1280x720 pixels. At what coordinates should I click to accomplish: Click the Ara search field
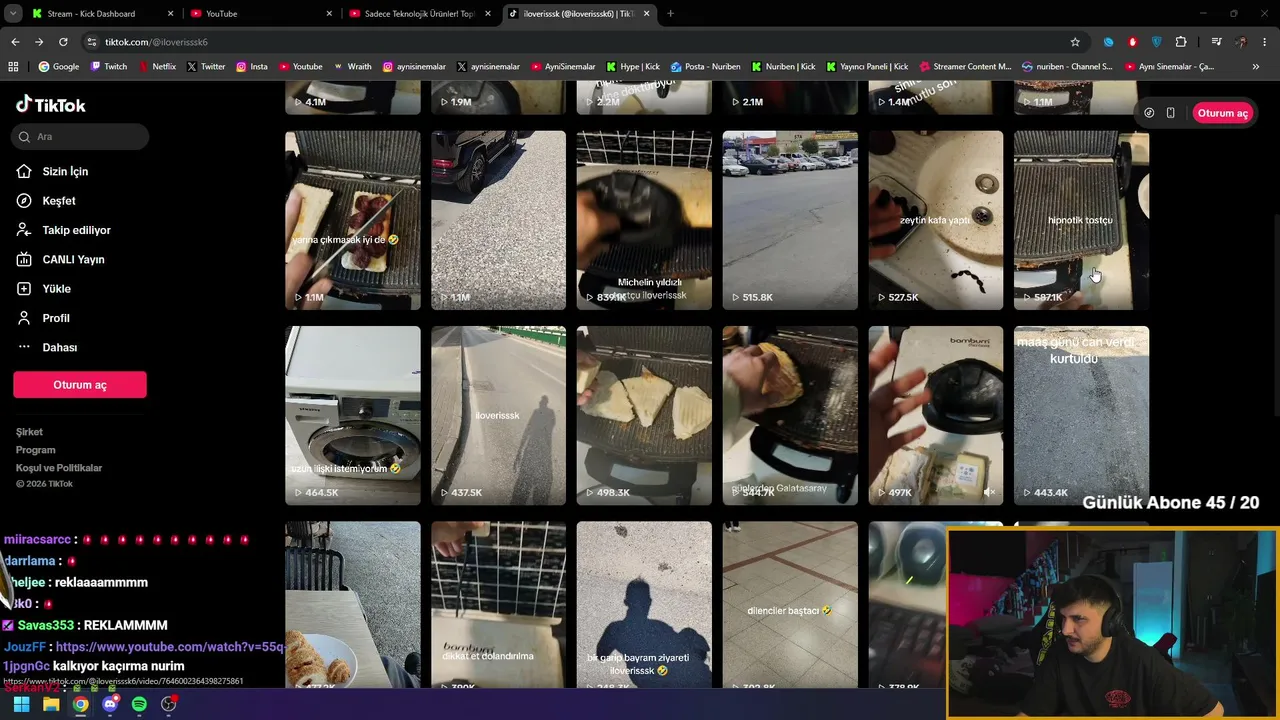(81, 137)
